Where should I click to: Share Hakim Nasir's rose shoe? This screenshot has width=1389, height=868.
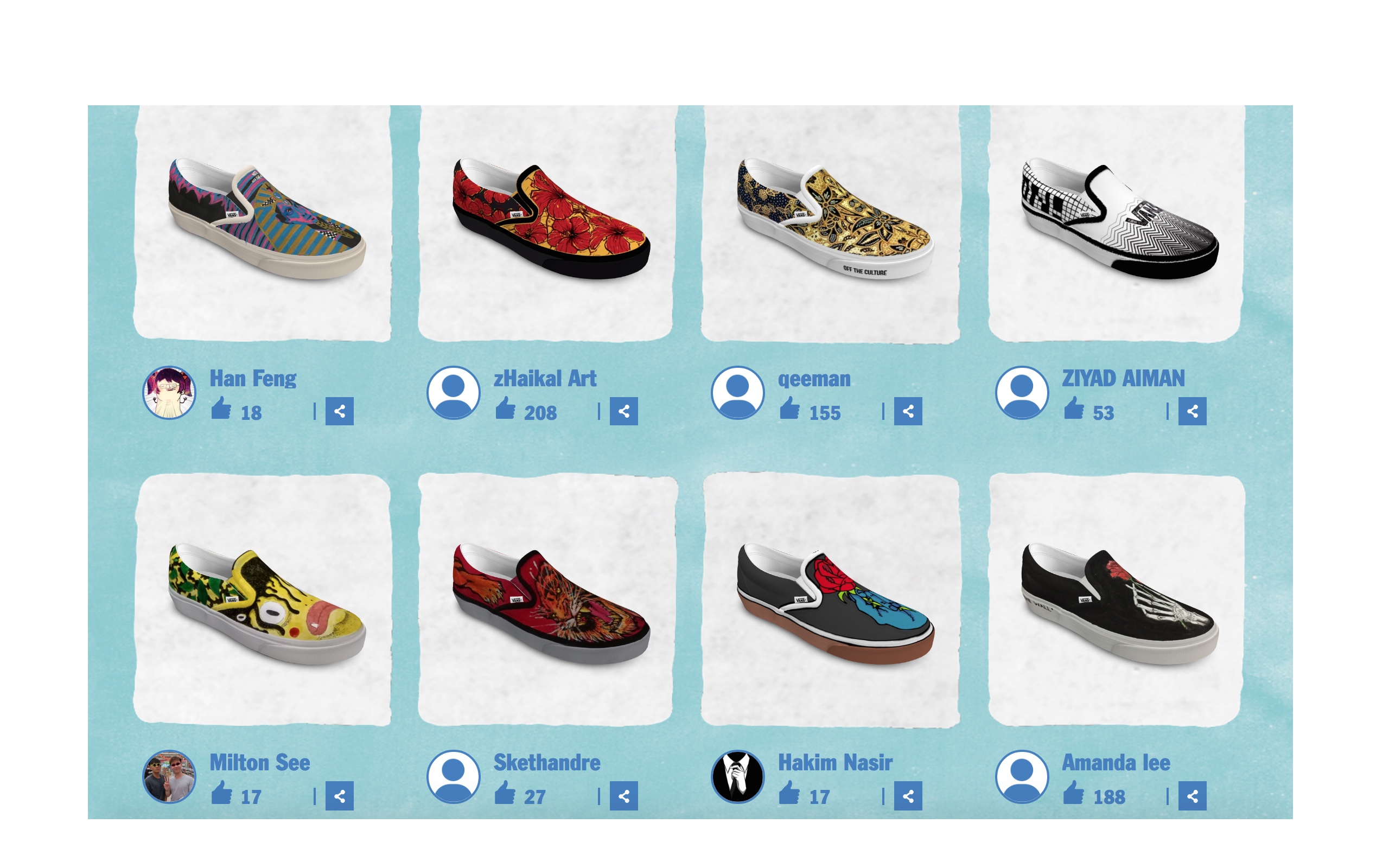pos(908,796)
